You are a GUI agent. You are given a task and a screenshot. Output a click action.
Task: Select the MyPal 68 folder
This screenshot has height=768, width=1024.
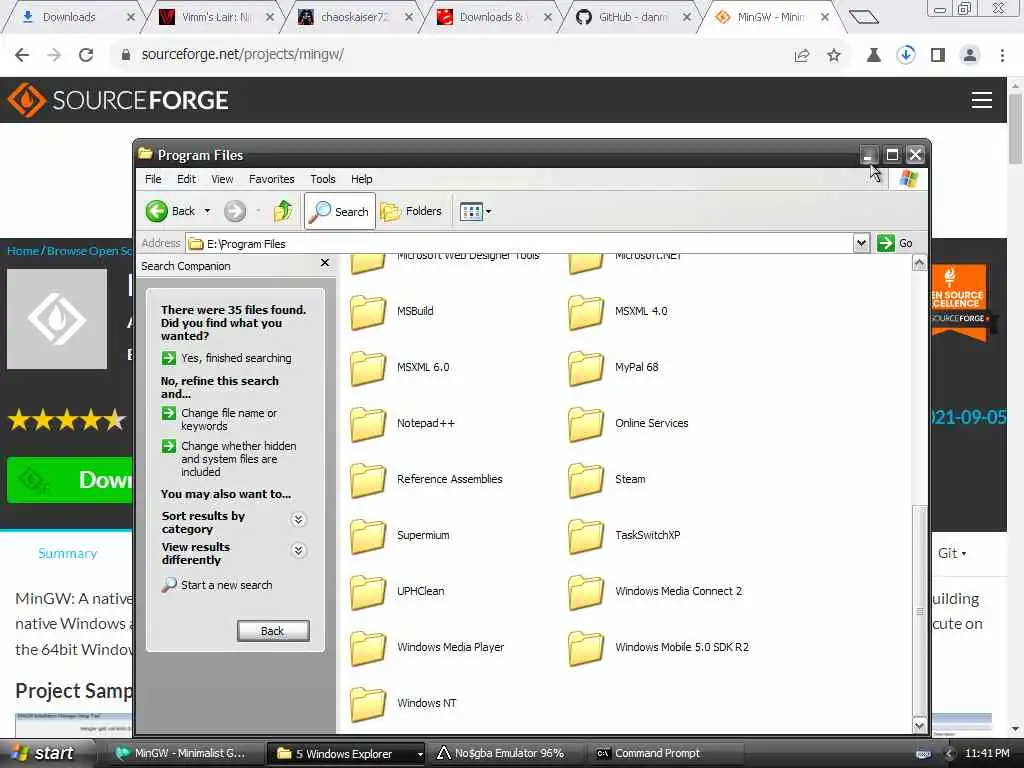click(613, 367)
